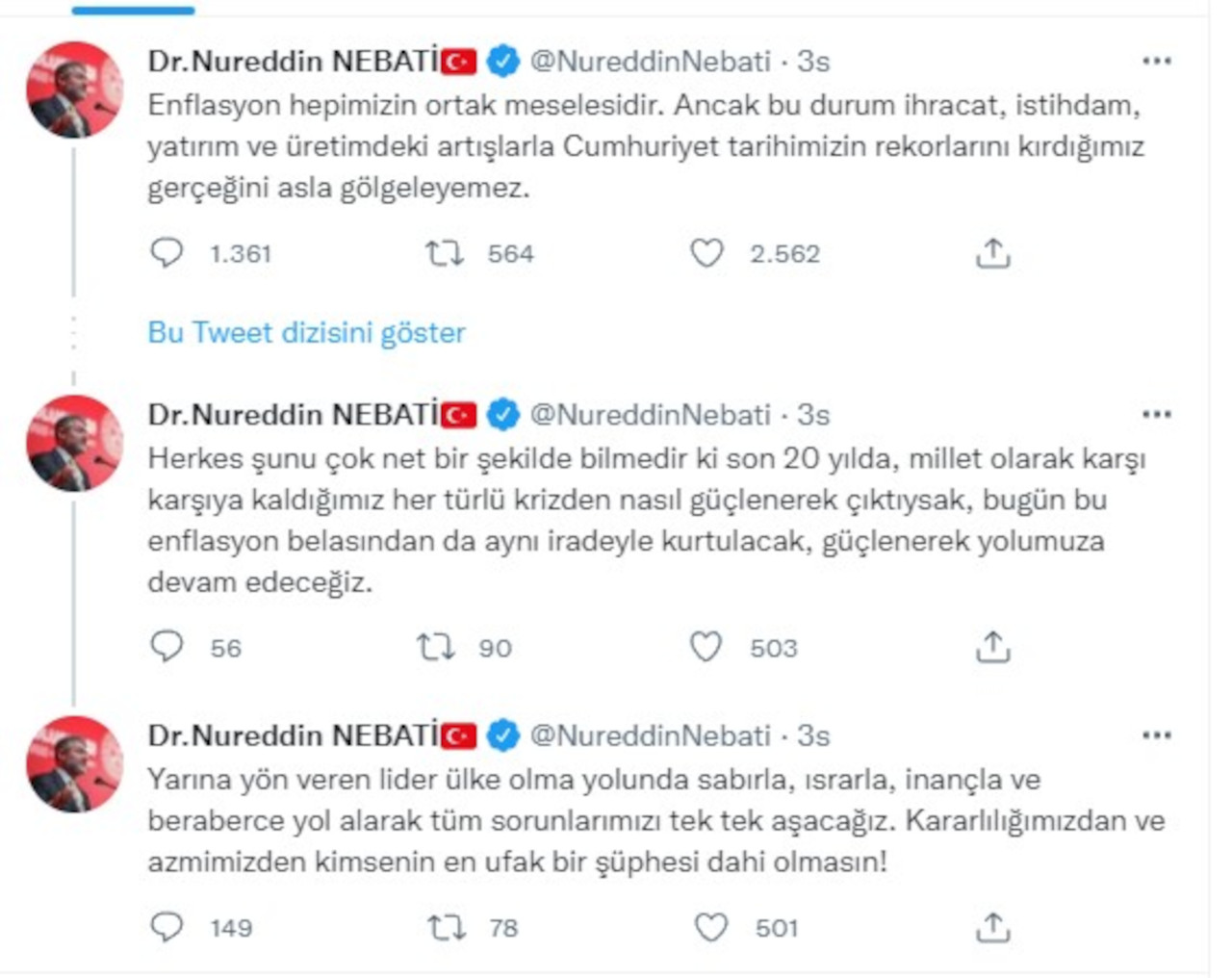
Task: Open the profile picture on the first tweet
Action: pos(74,90)
